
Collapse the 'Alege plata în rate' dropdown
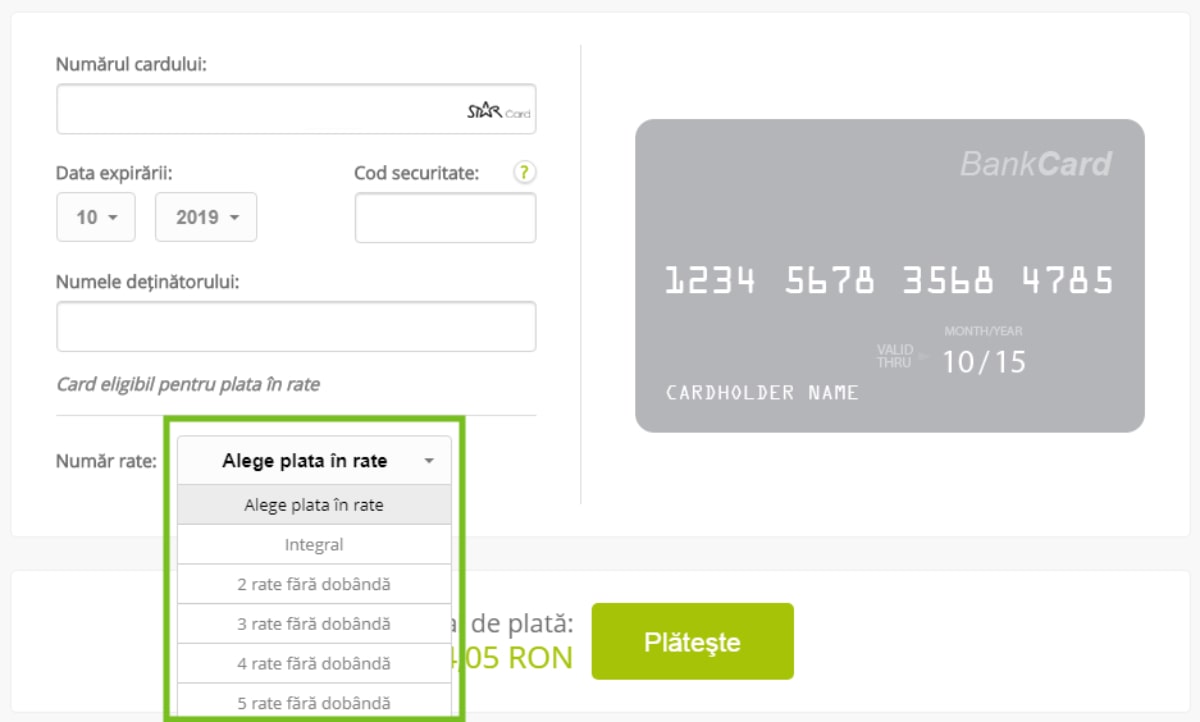[314, 461]
